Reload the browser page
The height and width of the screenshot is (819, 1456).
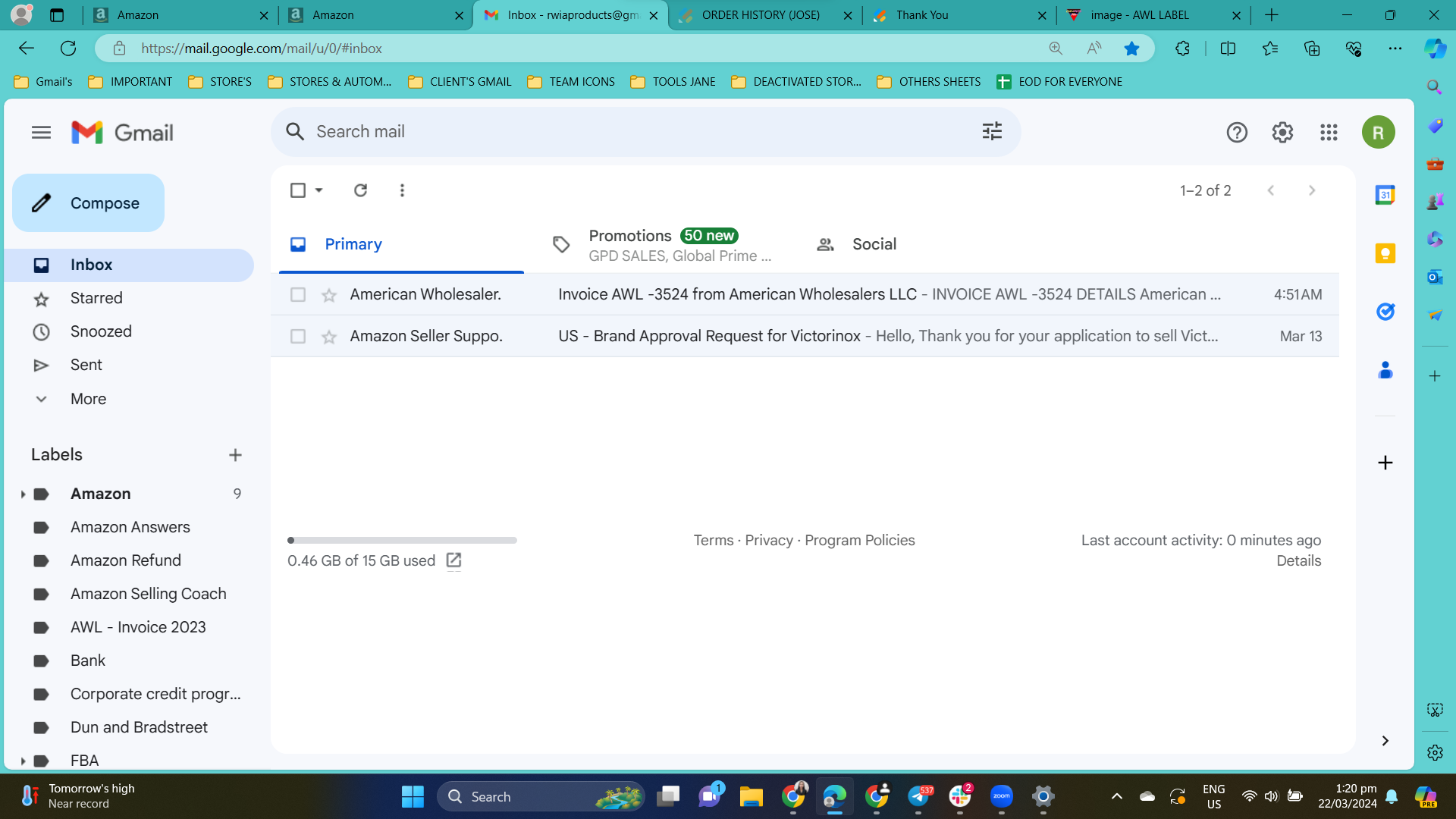click(x=68, y=49)
